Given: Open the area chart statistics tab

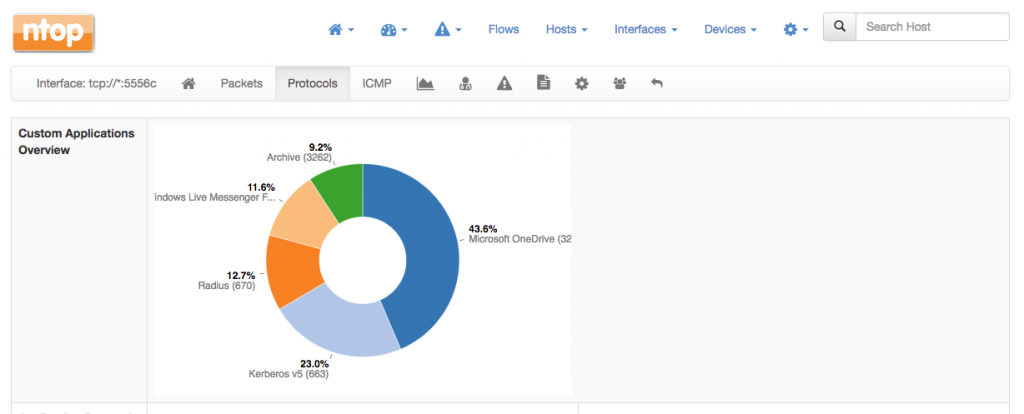Looking at the screenshot, I should [x=425, y=84].
